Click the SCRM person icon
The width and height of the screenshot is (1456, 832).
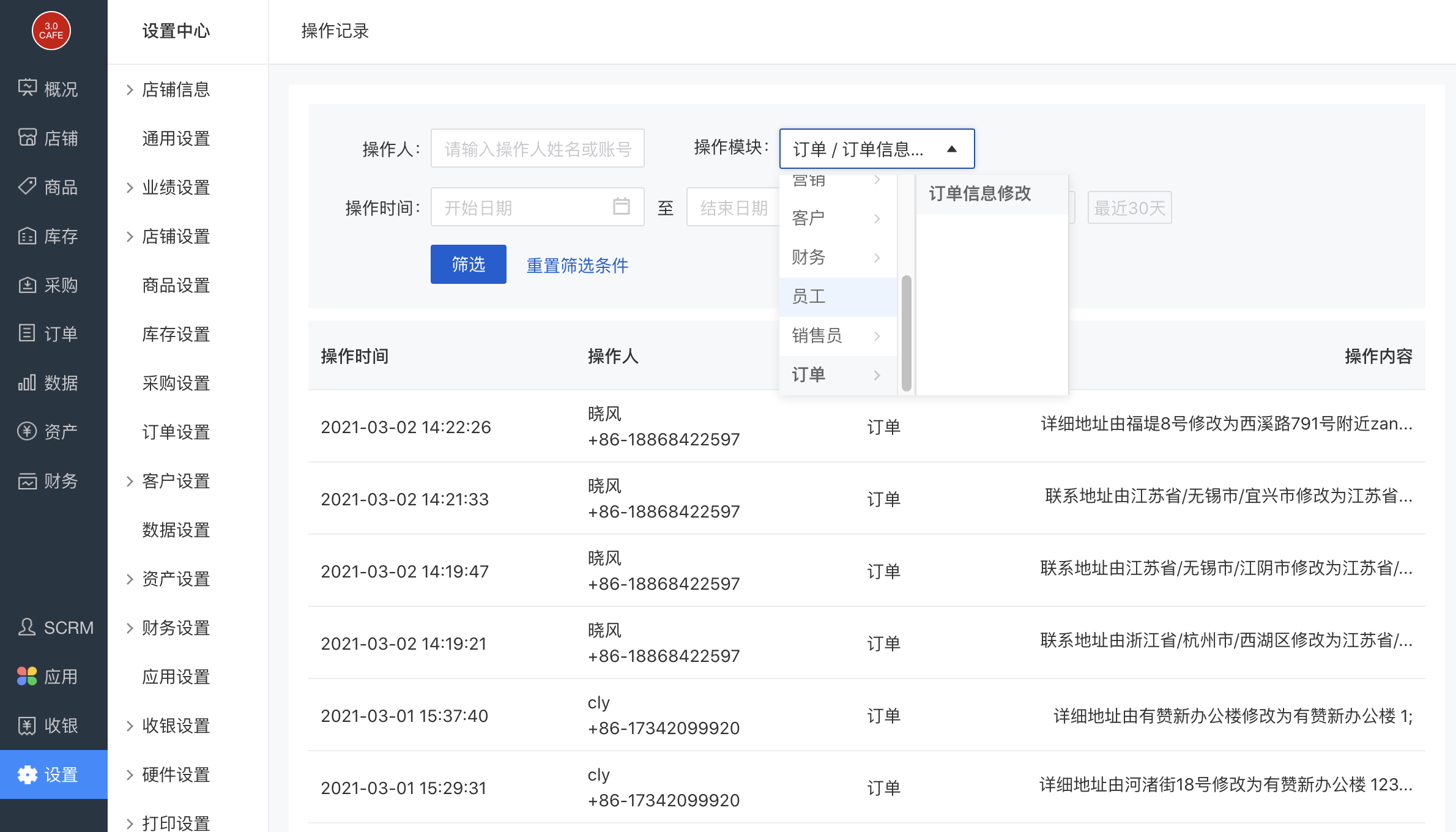click(27, 627)
